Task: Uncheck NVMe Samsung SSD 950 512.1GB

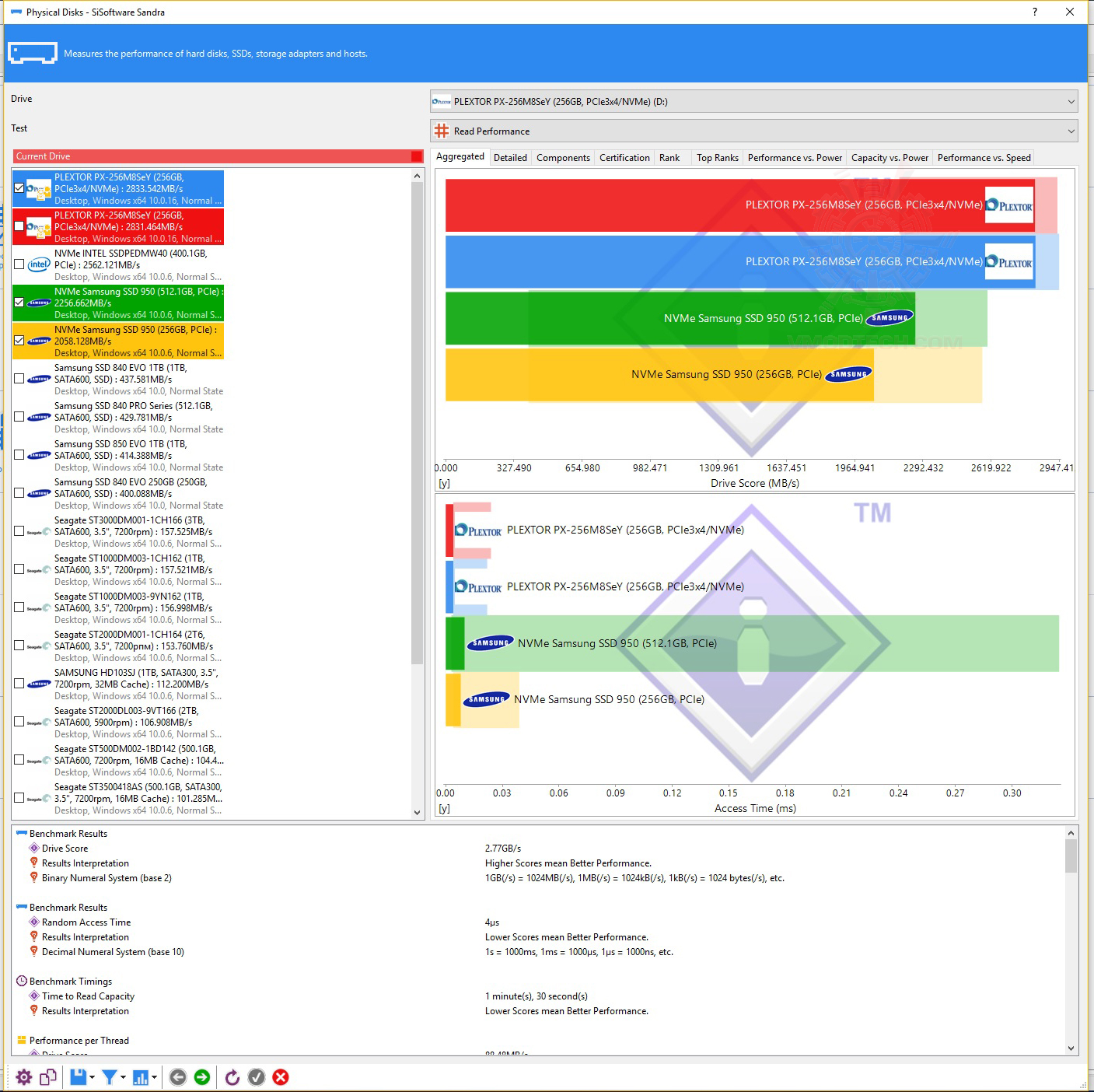Action: click(x=19, y=303)
